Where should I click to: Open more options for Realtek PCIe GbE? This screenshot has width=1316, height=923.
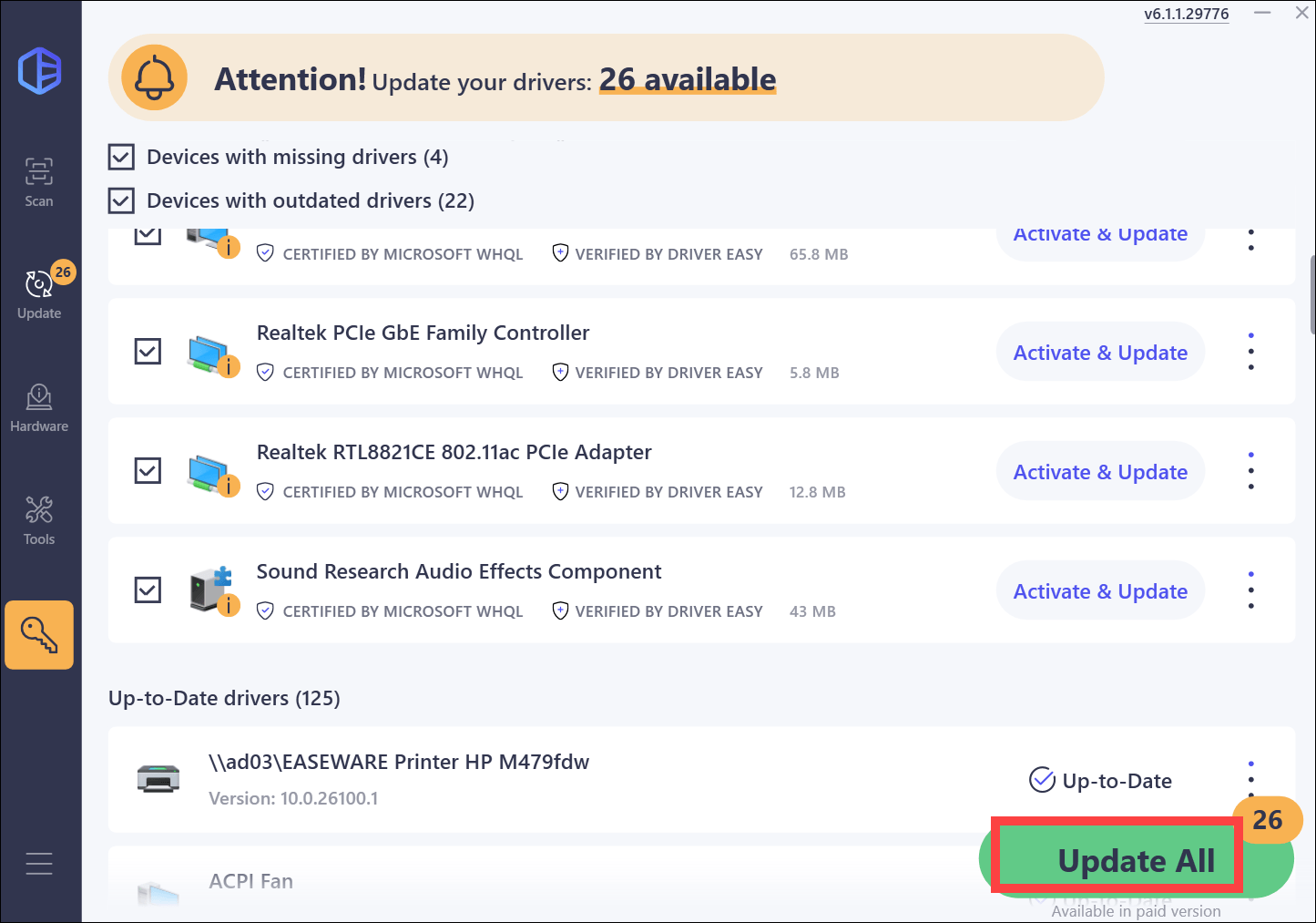tap(1251, 352)
